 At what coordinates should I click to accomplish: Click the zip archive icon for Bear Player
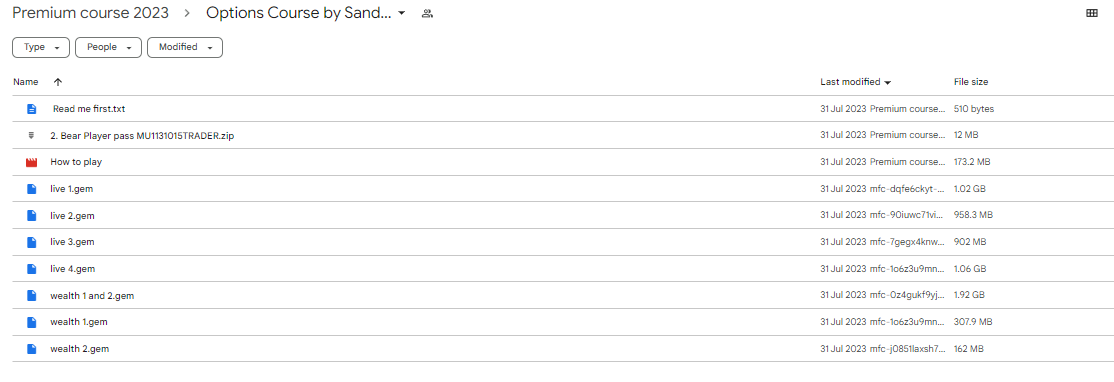pos(31,135)
